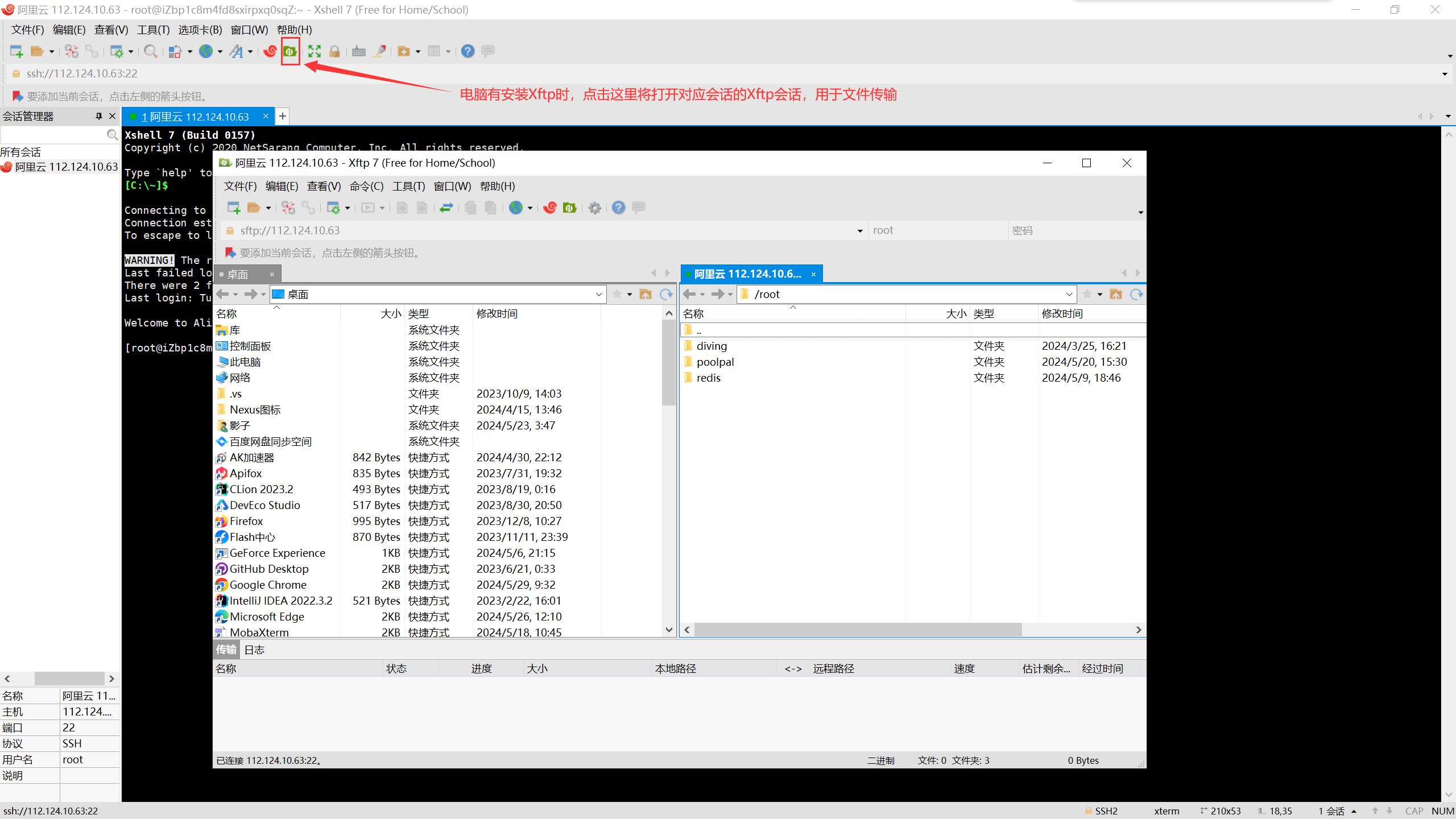Click the Xshell help question mark icon
Image resolution: width=1456 pixels, height=819 pixels.
468,52
